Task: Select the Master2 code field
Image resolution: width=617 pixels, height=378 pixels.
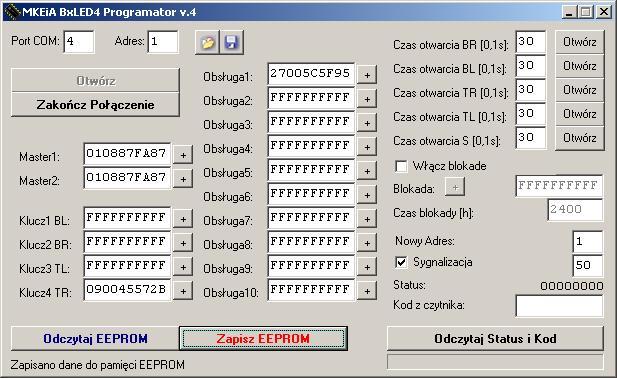Action: tap(127, 178)
